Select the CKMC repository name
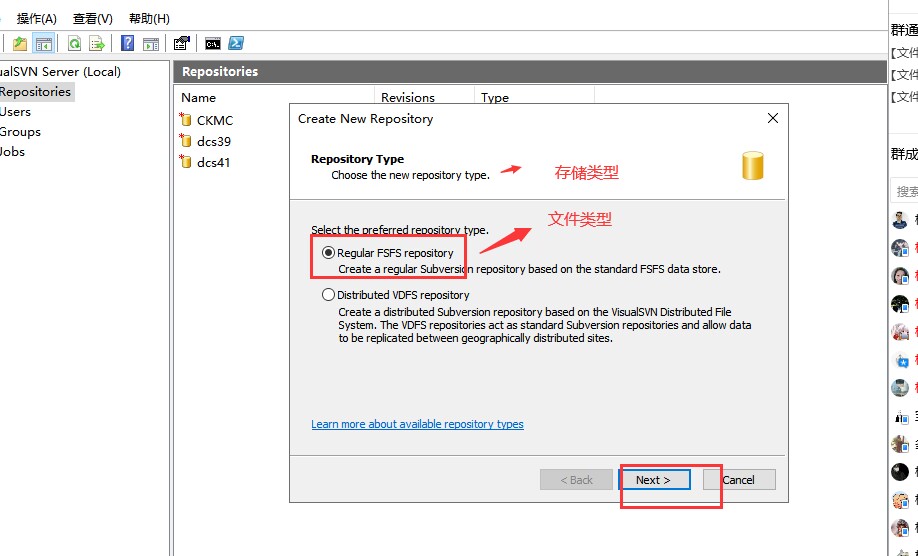The height and width of the screenshot is (556, 918). coord(215,120)
